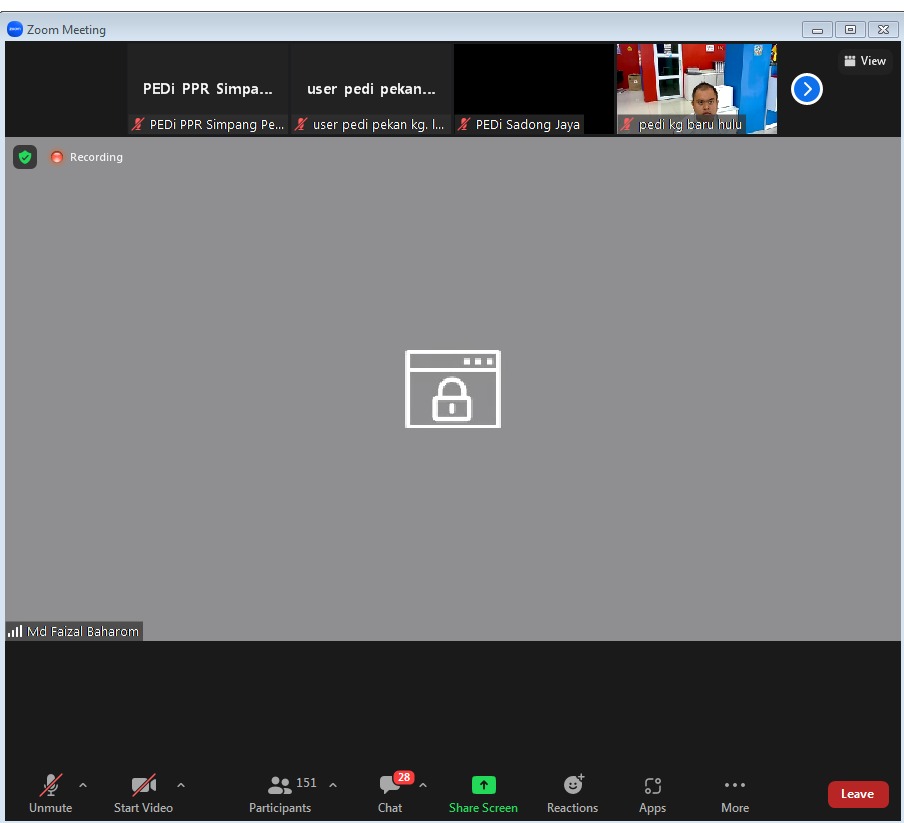Show next participants with blue arrow

tap(806, 89)
